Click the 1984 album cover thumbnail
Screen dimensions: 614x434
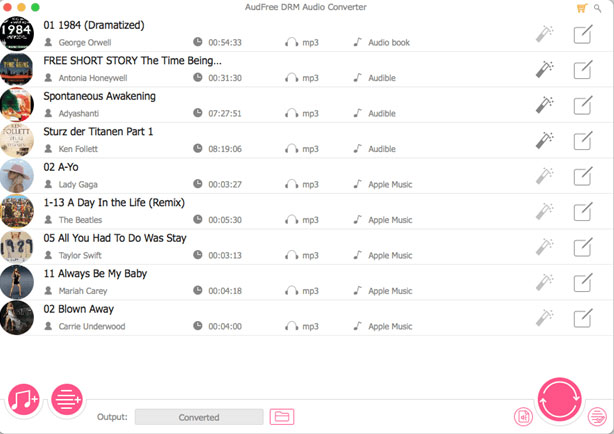17,34
